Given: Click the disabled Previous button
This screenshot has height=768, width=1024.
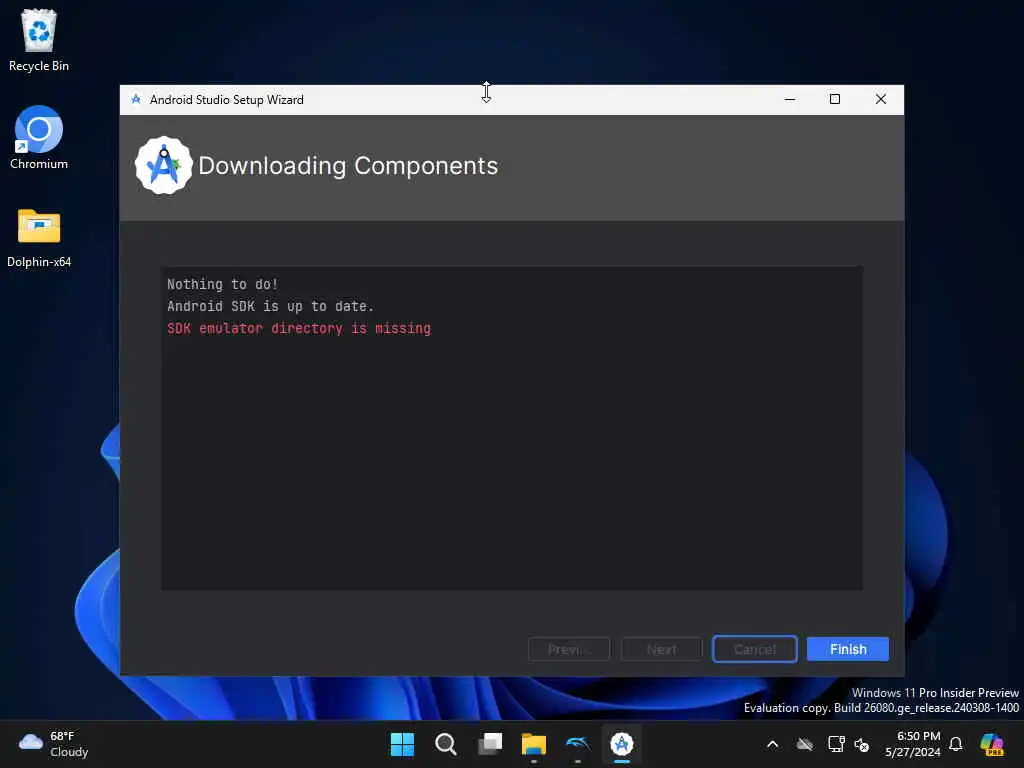Looking at the screenshot, I should (x=568, y=649).
